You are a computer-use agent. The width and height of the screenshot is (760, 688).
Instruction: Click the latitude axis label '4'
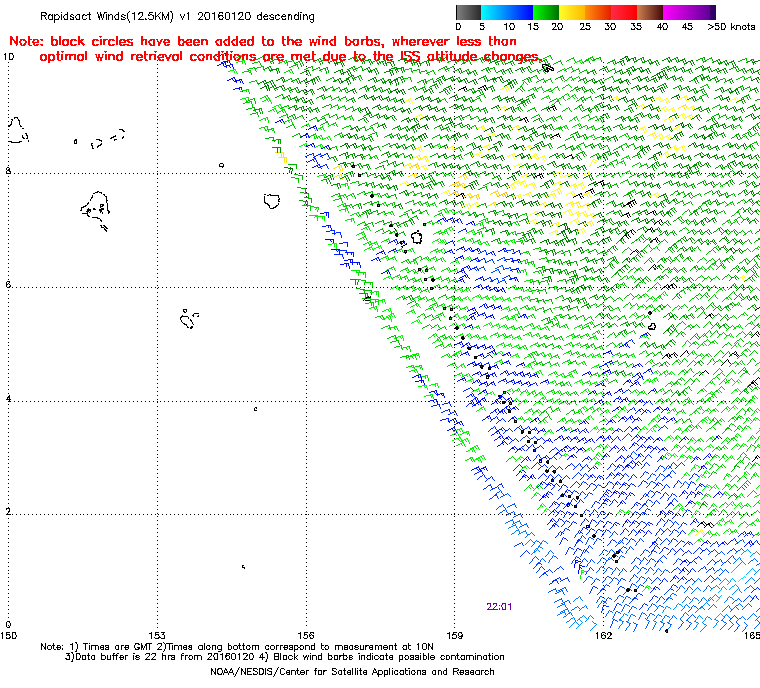click(x=8, y=399)
